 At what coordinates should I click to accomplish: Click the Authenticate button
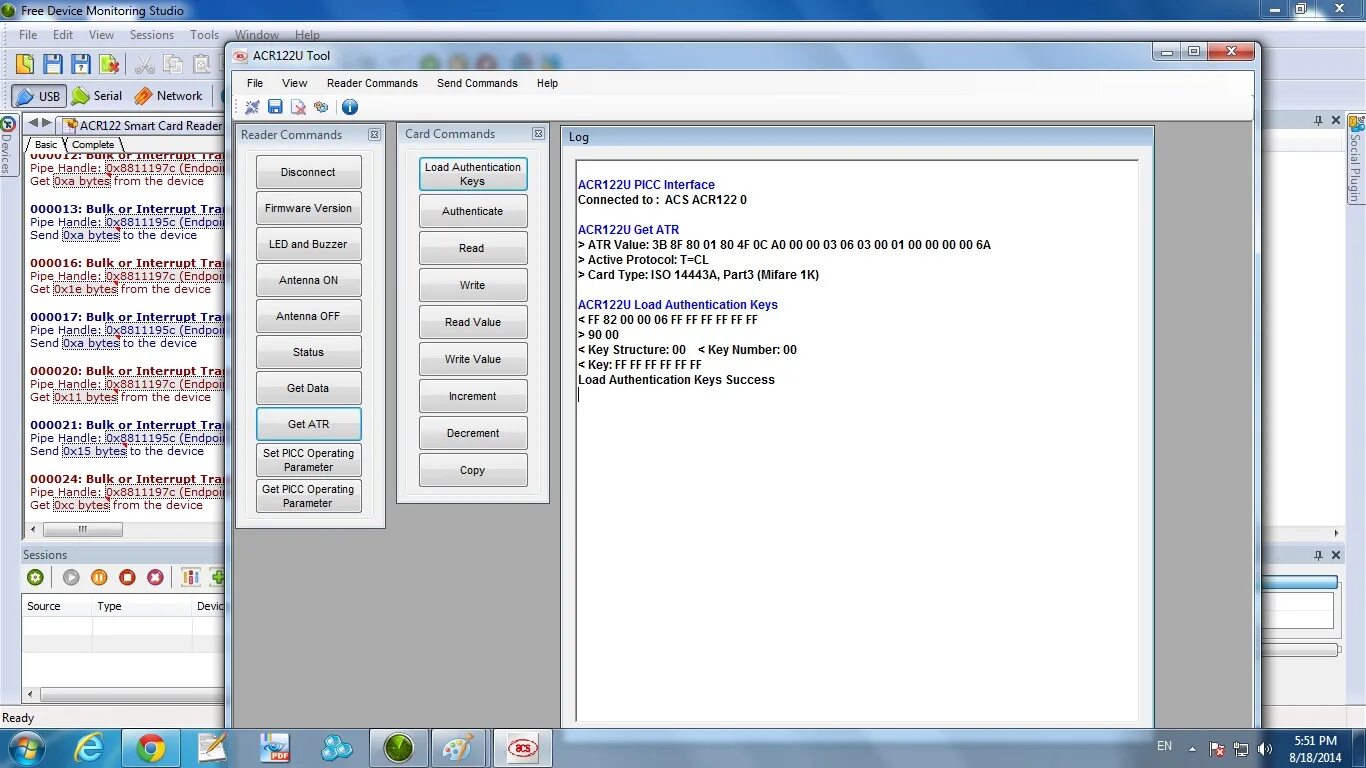[473, 211]
